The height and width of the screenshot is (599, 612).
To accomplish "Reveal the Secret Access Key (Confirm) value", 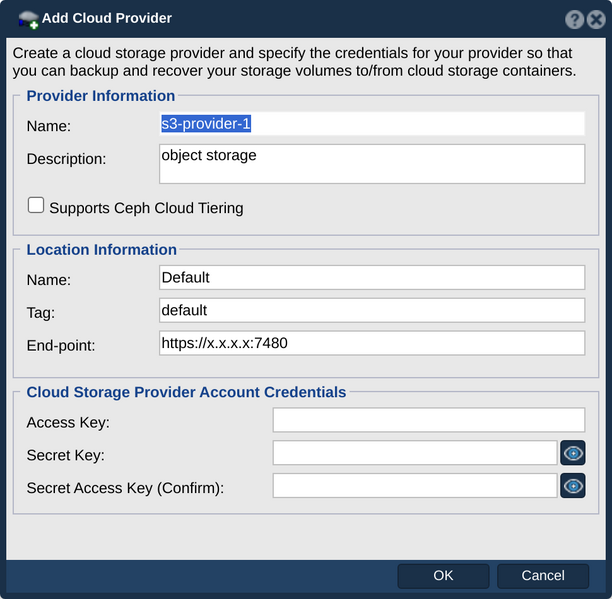I will [x=573, y=485].
